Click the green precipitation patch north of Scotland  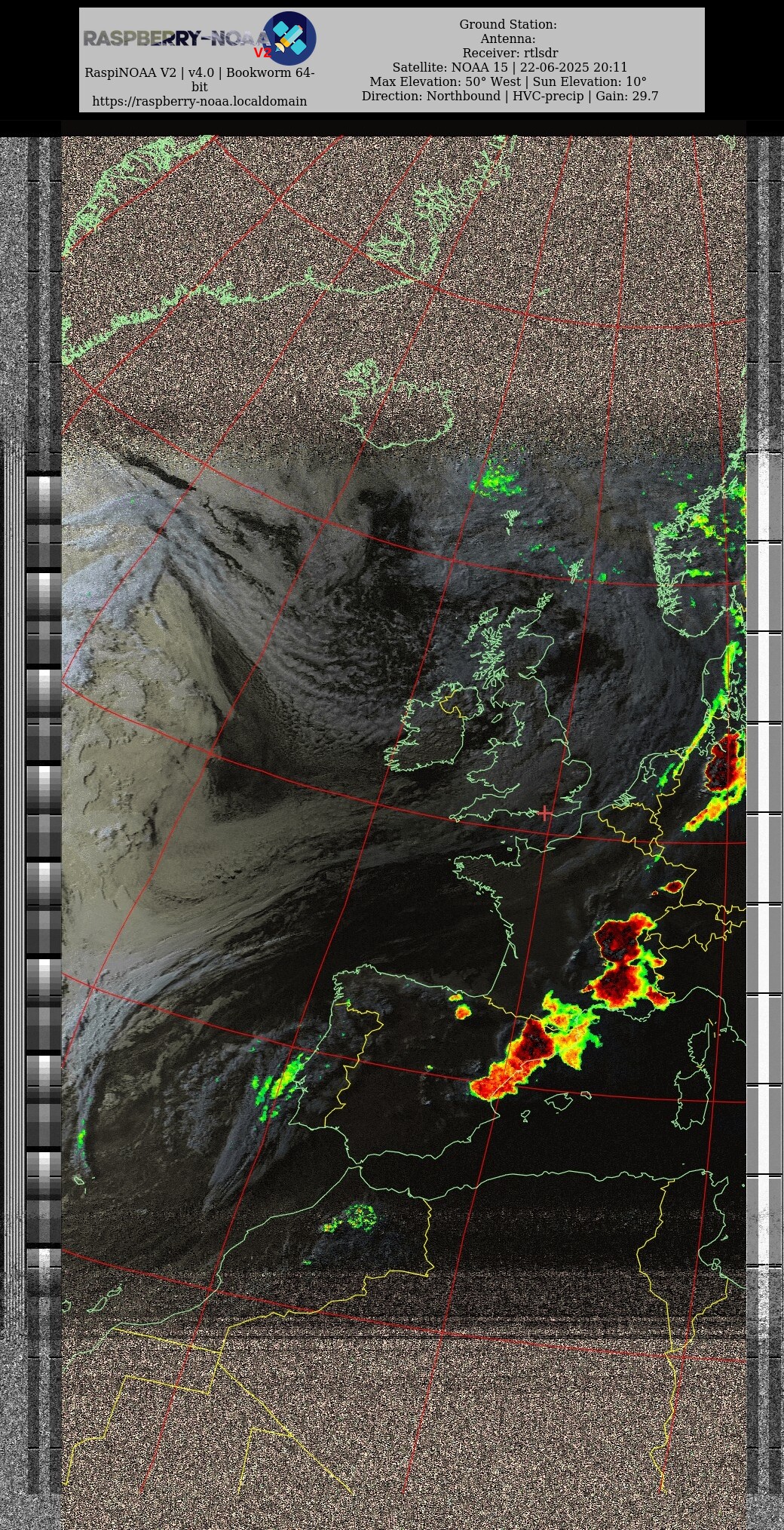coord(498,480)
